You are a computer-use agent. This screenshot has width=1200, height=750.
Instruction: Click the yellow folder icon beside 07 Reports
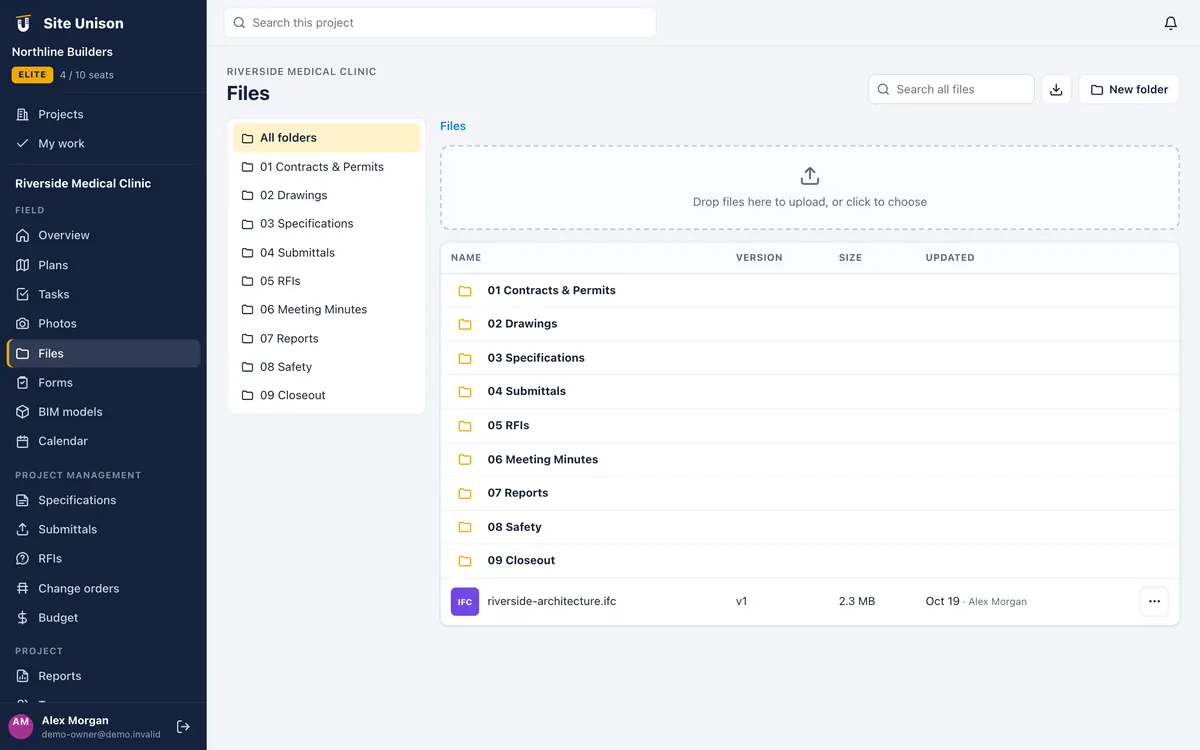465,493
